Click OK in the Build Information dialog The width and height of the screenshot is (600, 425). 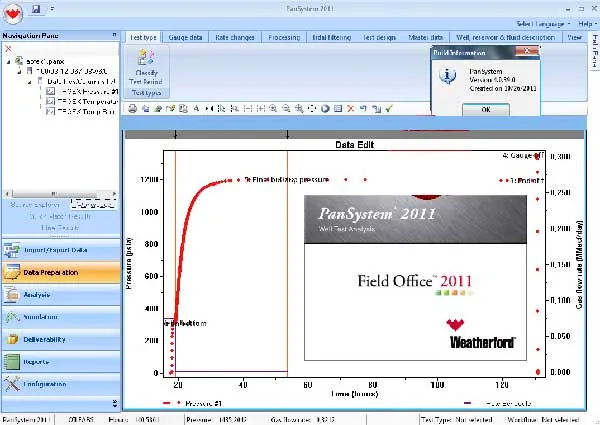pos(486,109)
